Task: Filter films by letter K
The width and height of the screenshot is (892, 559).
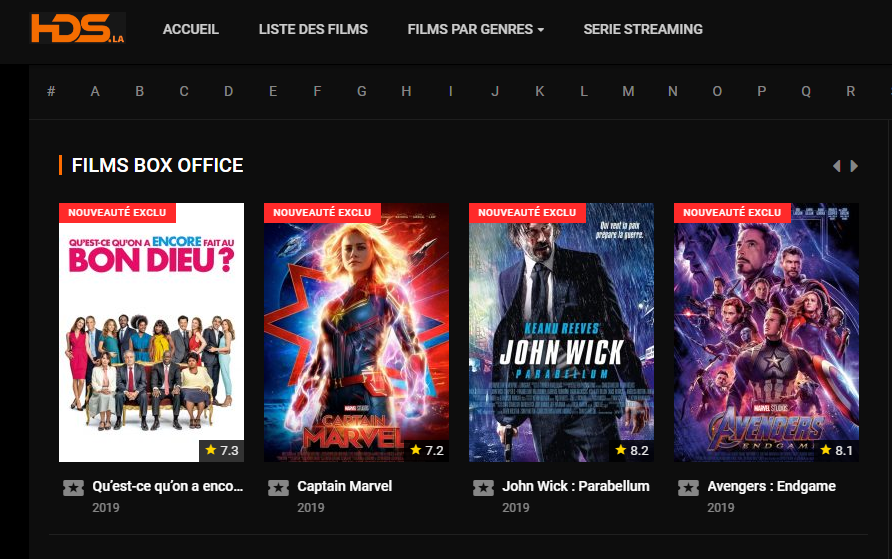Action: tap(539, 91)
